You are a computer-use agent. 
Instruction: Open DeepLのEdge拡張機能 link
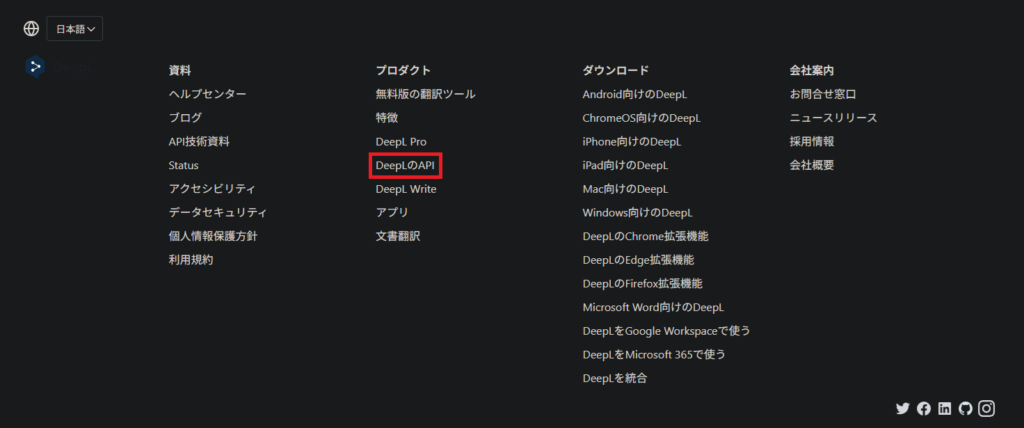(639, 260)
